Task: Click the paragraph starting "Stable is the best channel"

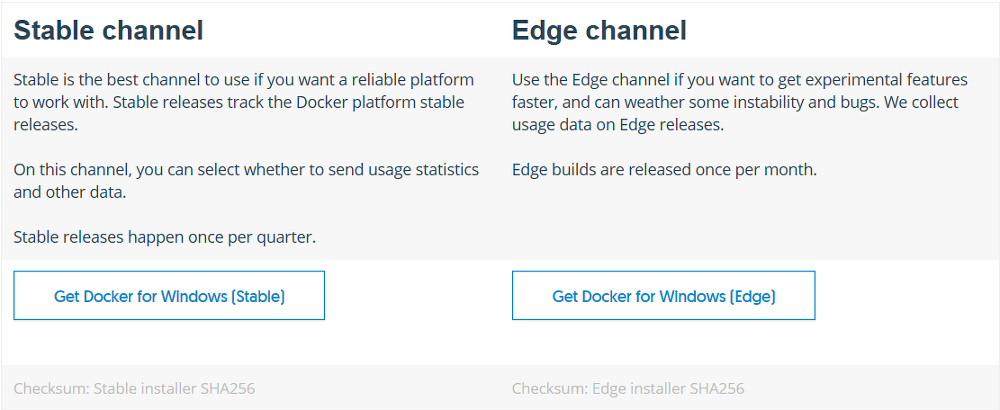Action: coord(244,102)
